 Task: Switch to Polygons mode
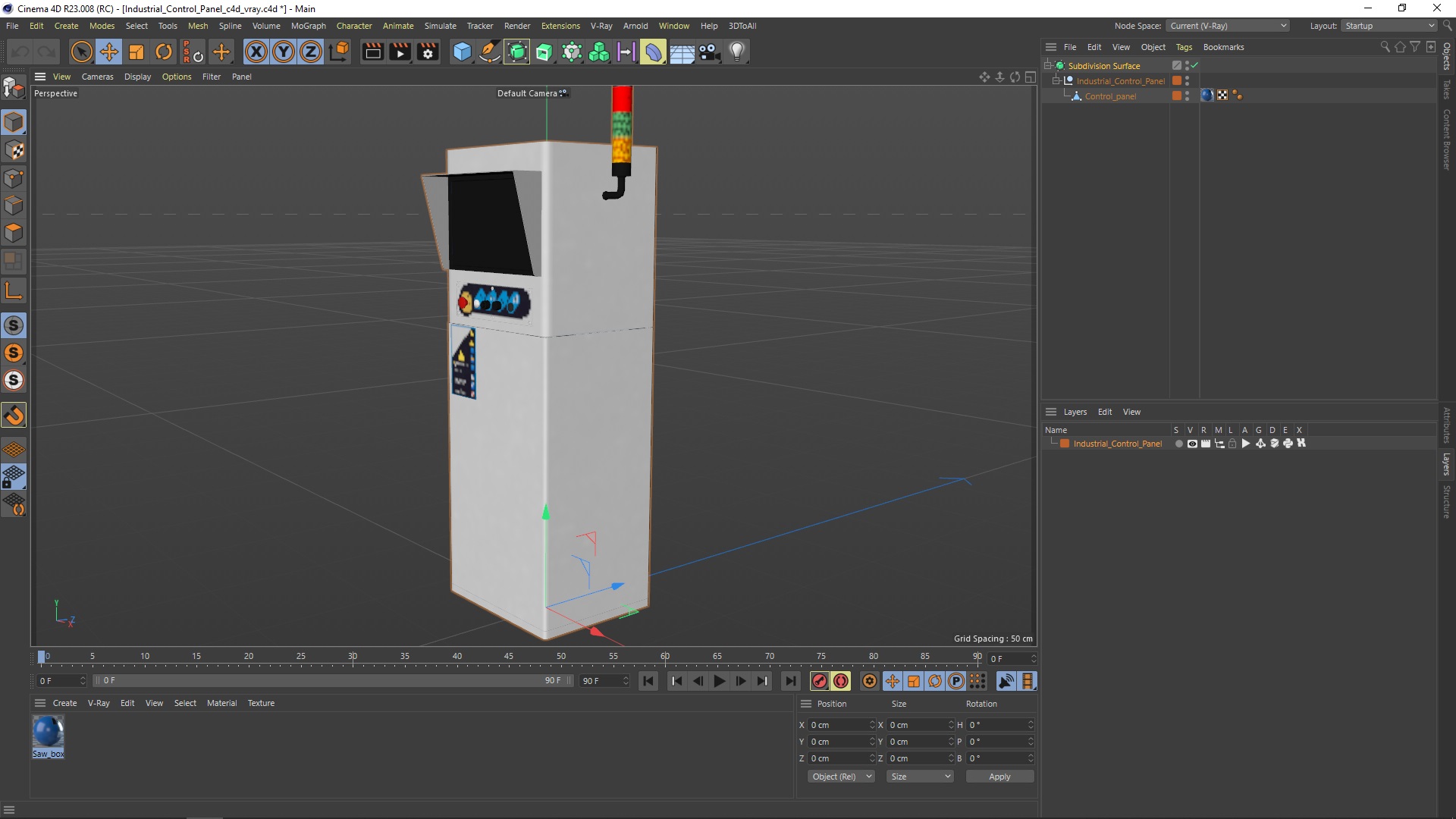[14, 233]
